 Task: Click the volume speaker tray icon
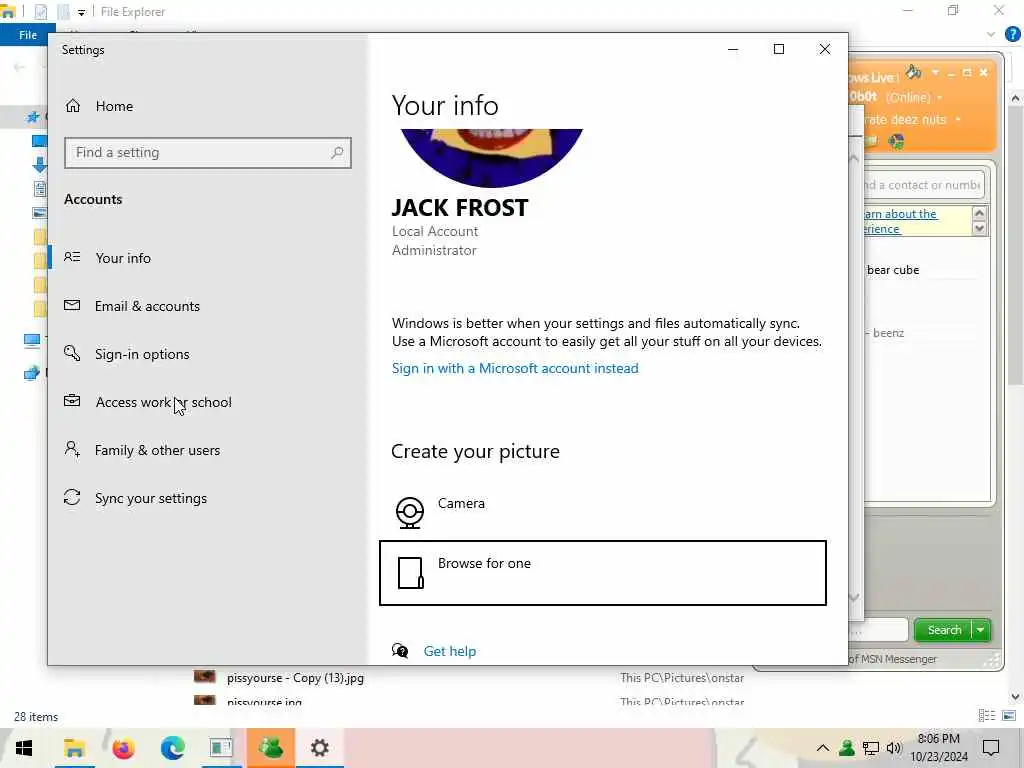coord(893,748)
